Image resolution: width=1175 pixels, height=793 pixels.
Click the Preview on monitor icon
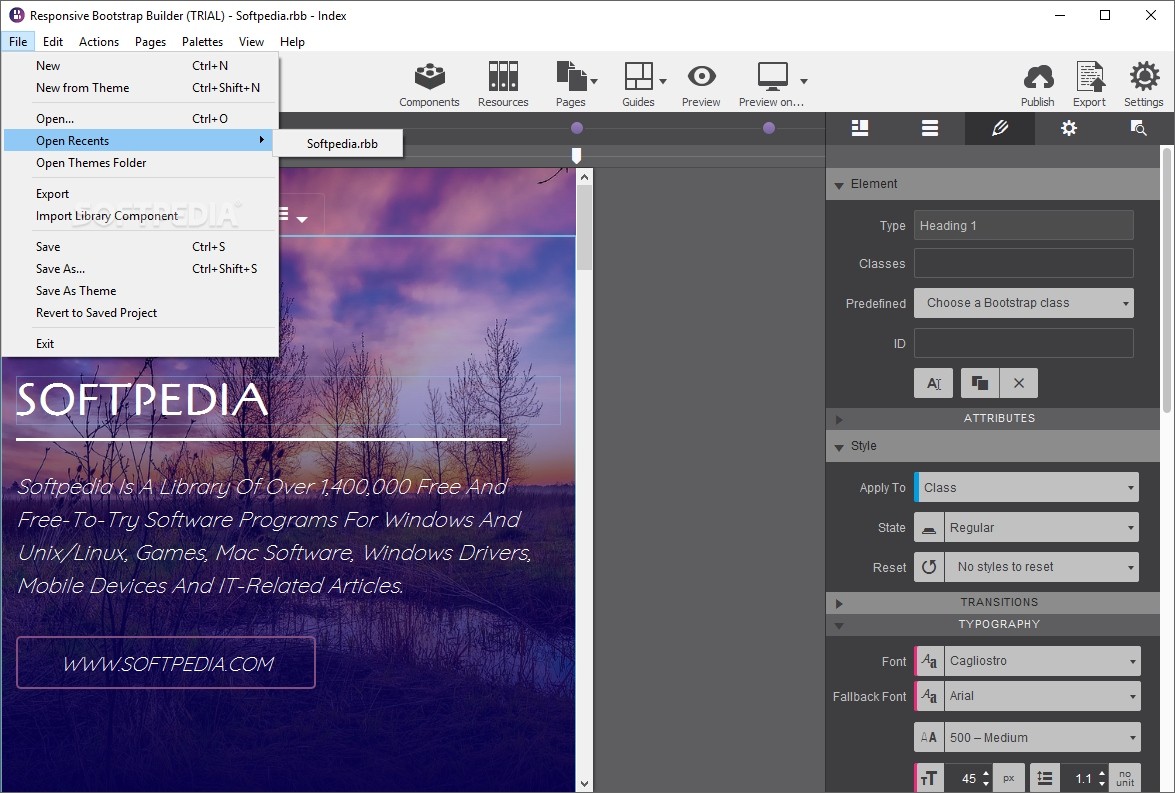point(772,76)
